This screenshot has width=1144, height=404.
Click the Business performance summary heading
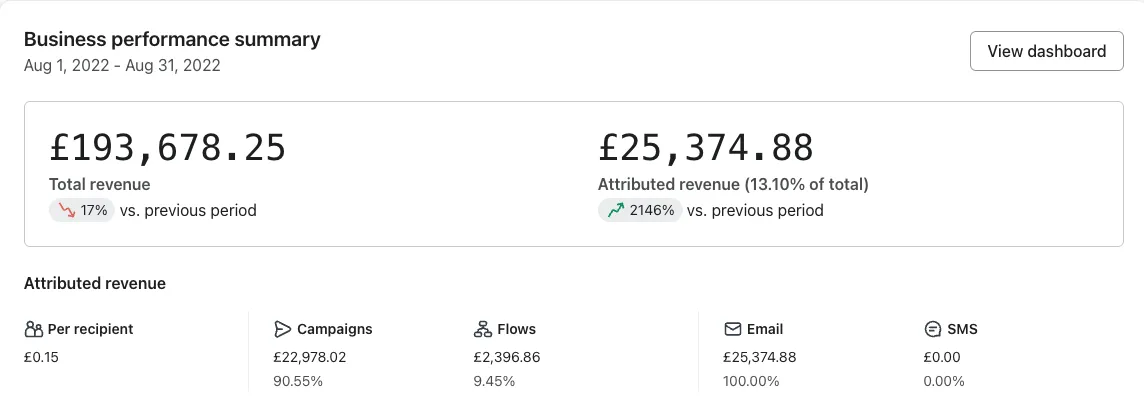tap(172, 39)
